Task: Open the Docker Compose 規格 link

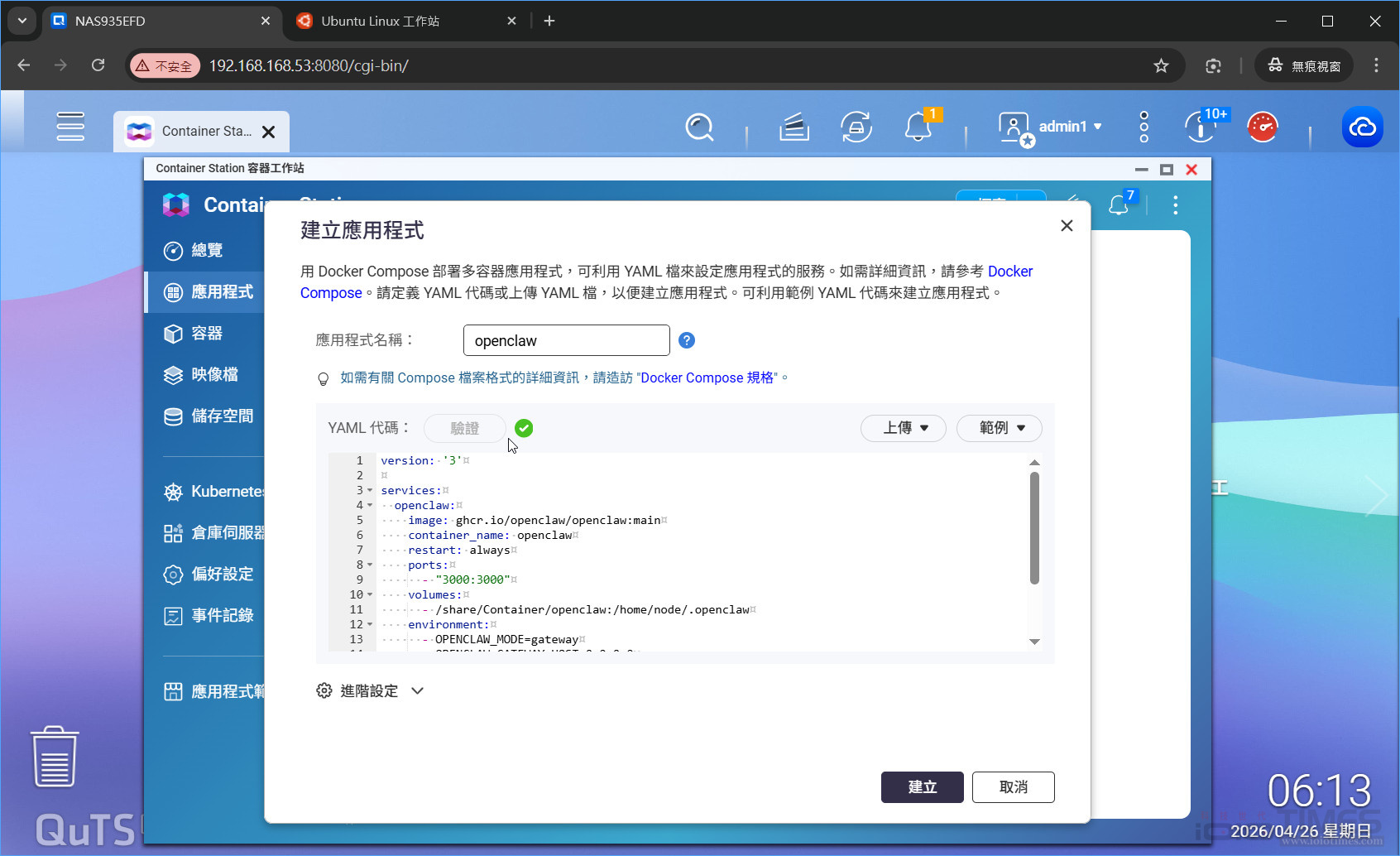Action: (x=708, y=378)
